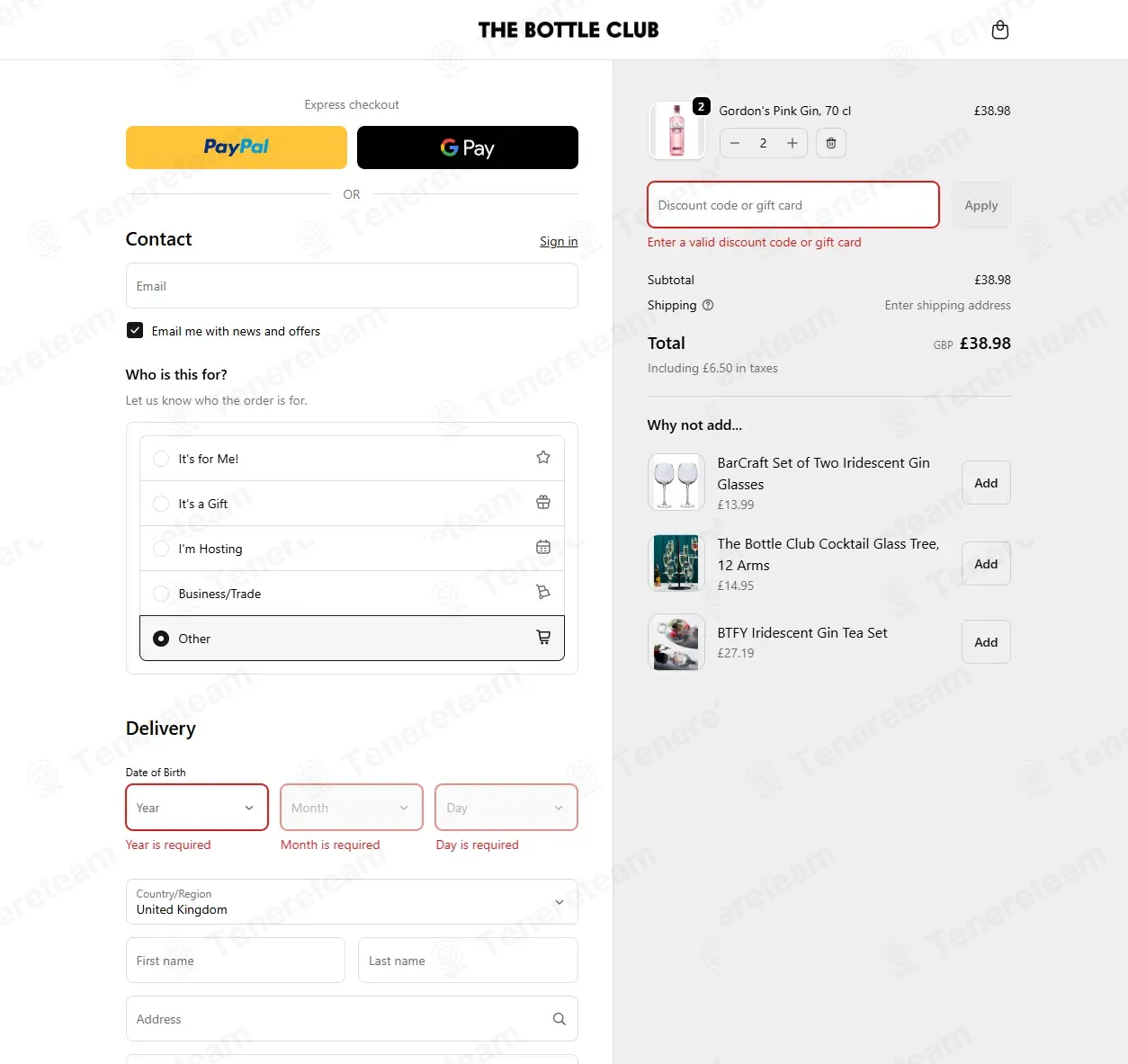The width and height of the screenshot is (1128, 1064).
Task: Uncheck Email me with news and offers
Action: coord(135,330)
